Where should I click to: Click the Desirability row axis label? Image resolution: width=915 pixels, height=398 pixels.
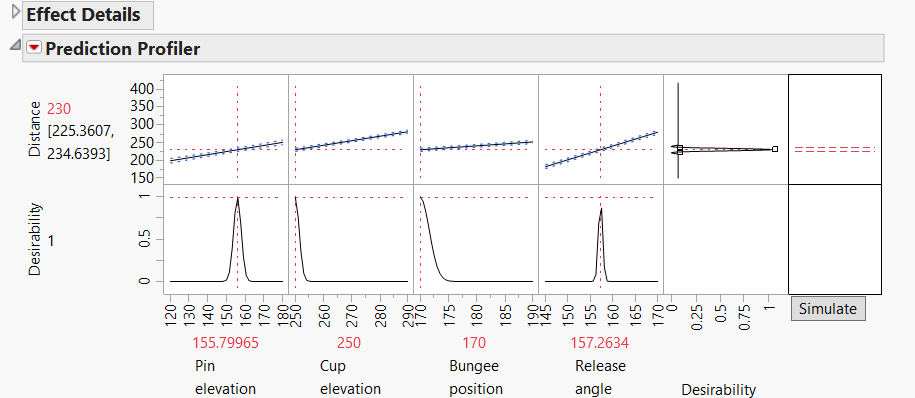(35, 239)
